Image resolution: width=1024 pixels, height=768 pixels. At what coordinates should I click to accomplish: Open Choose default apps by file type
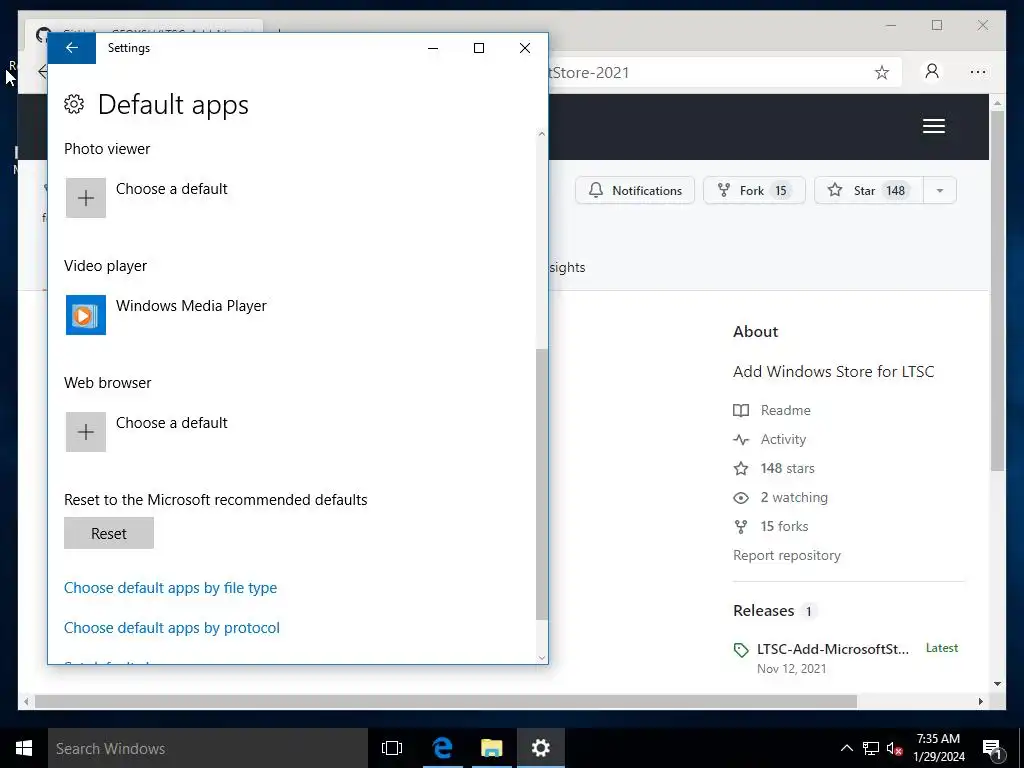170,588
